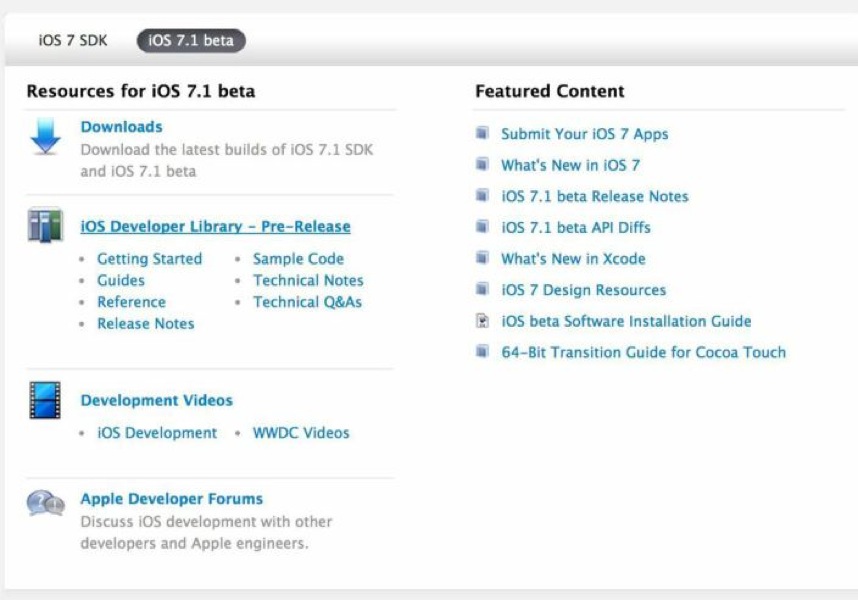
Task: Switch to the iOS 7 SDK tab
Action: 73,40
